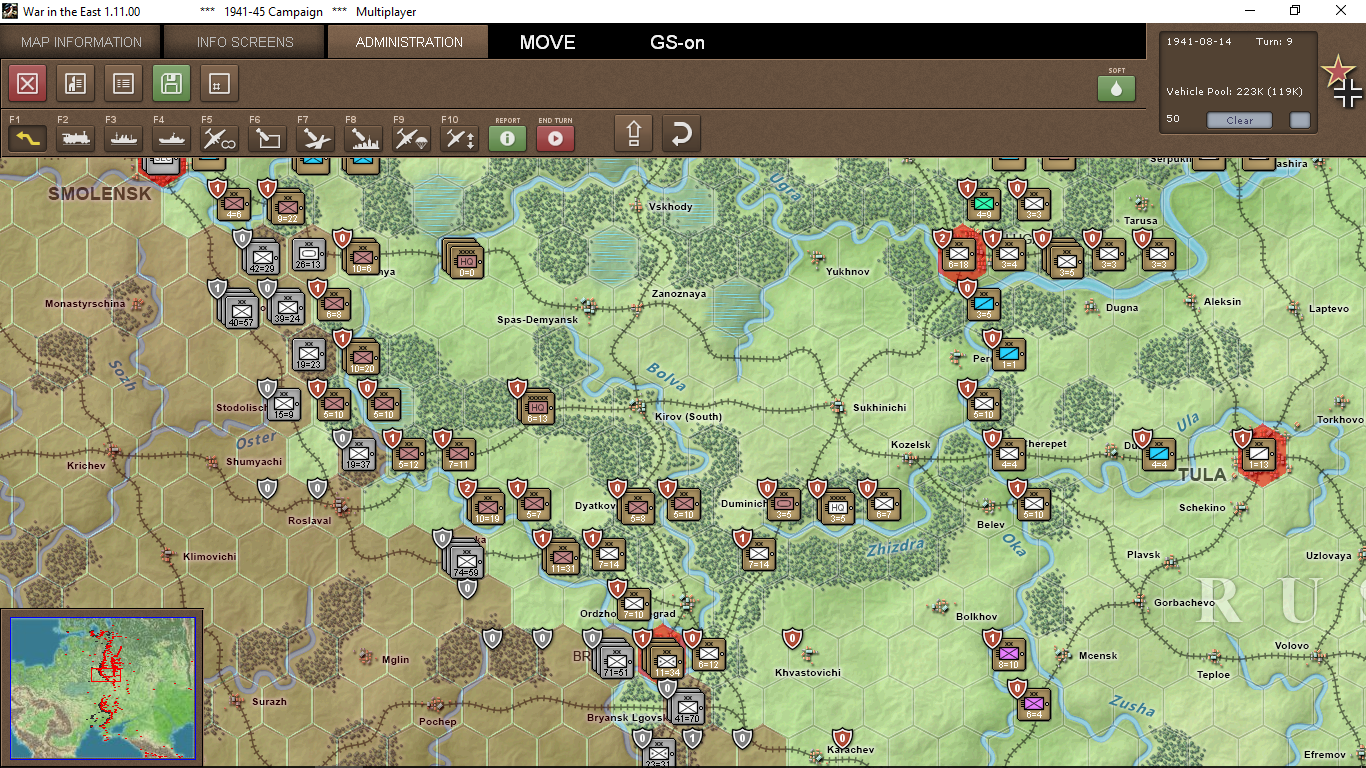Image resolution: width=1366 pixels, height=768 pixels.
Task: Select the grey unit stack 74=58
Action: tap(466, 560)
